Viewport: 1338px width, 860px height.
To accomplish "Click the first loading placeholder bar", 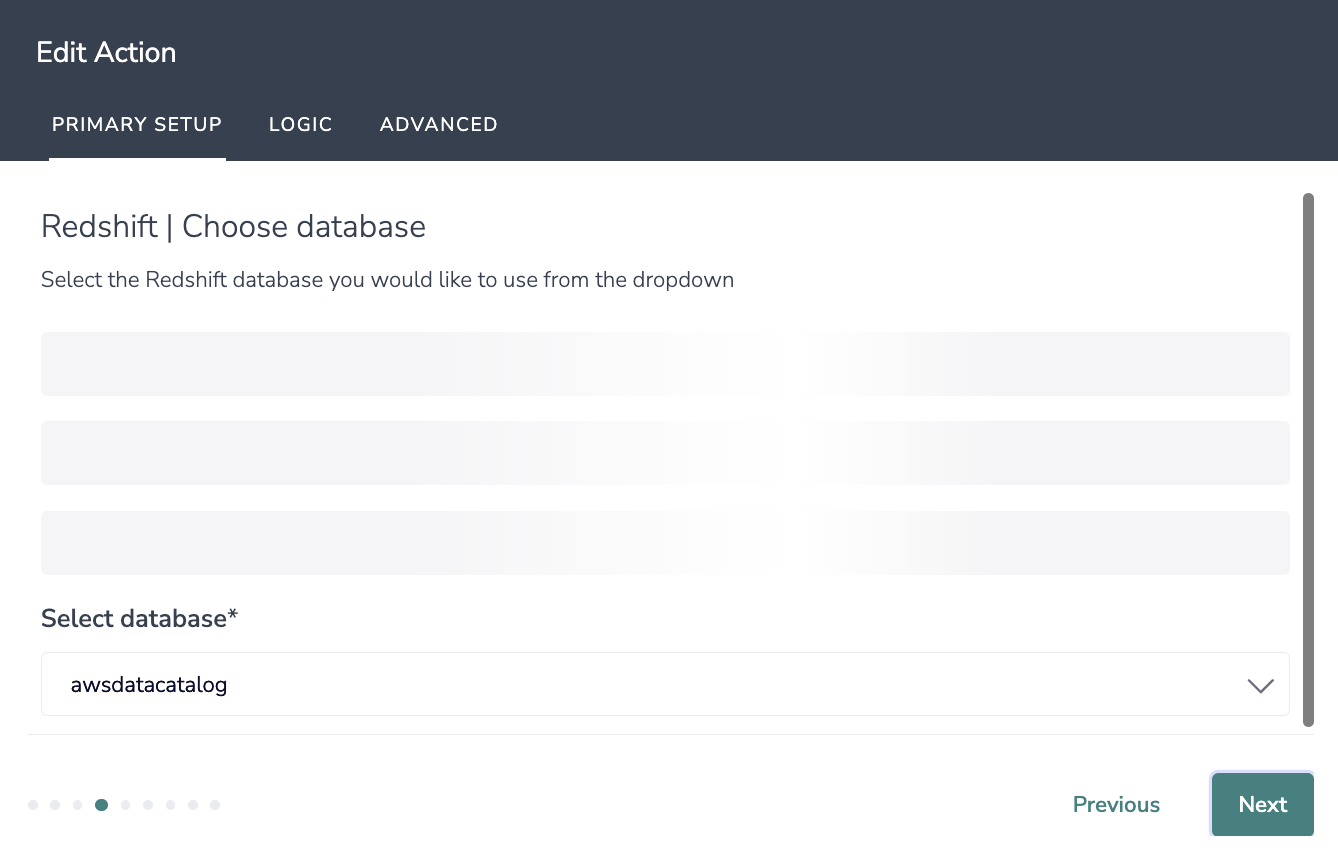I will [665, 364].
